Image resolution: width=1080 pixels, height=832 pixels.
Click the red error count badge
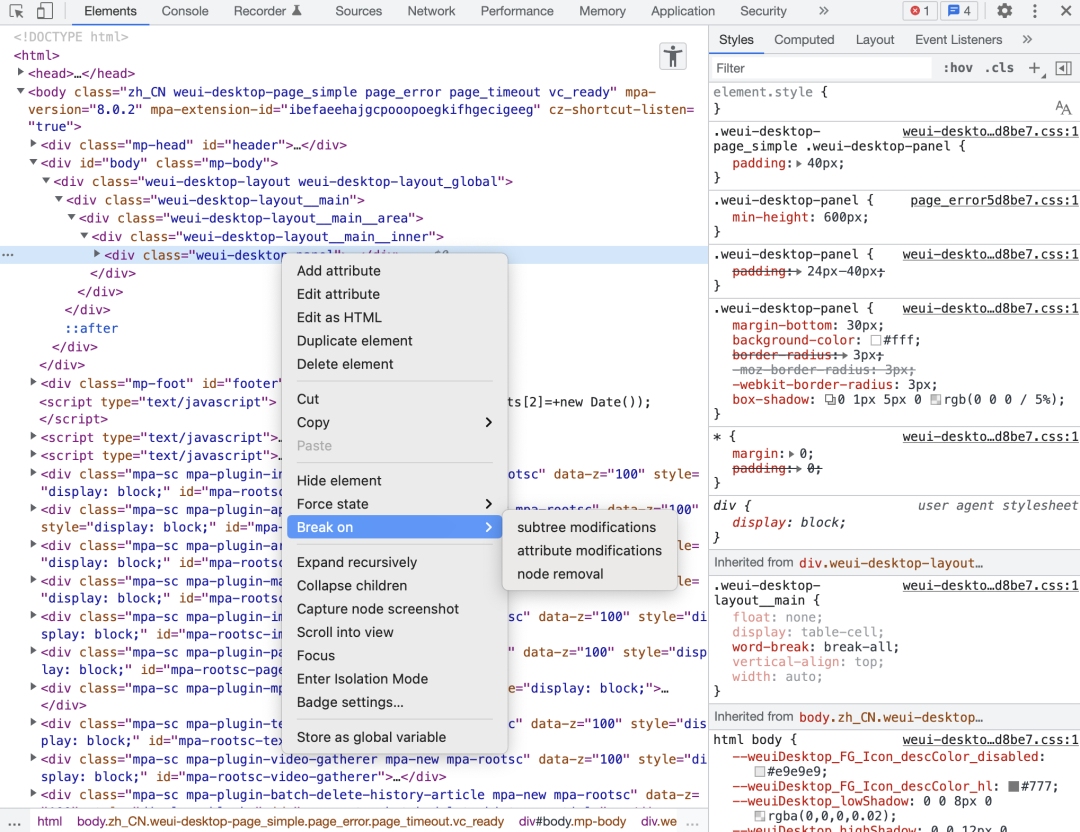(x=920, y=11)
